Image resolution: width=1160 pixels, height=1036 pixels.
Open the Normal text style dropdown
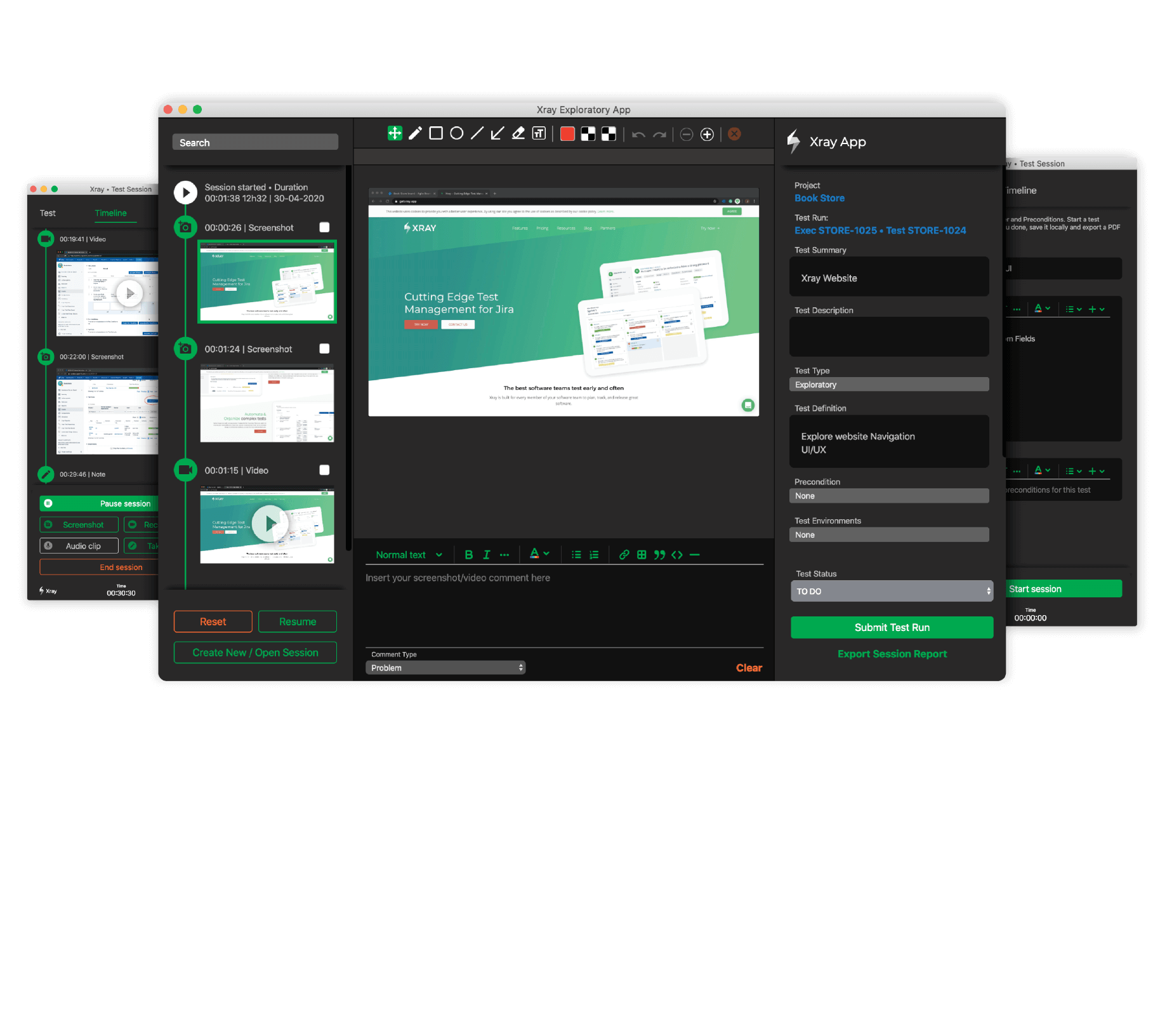coord(409,555)
